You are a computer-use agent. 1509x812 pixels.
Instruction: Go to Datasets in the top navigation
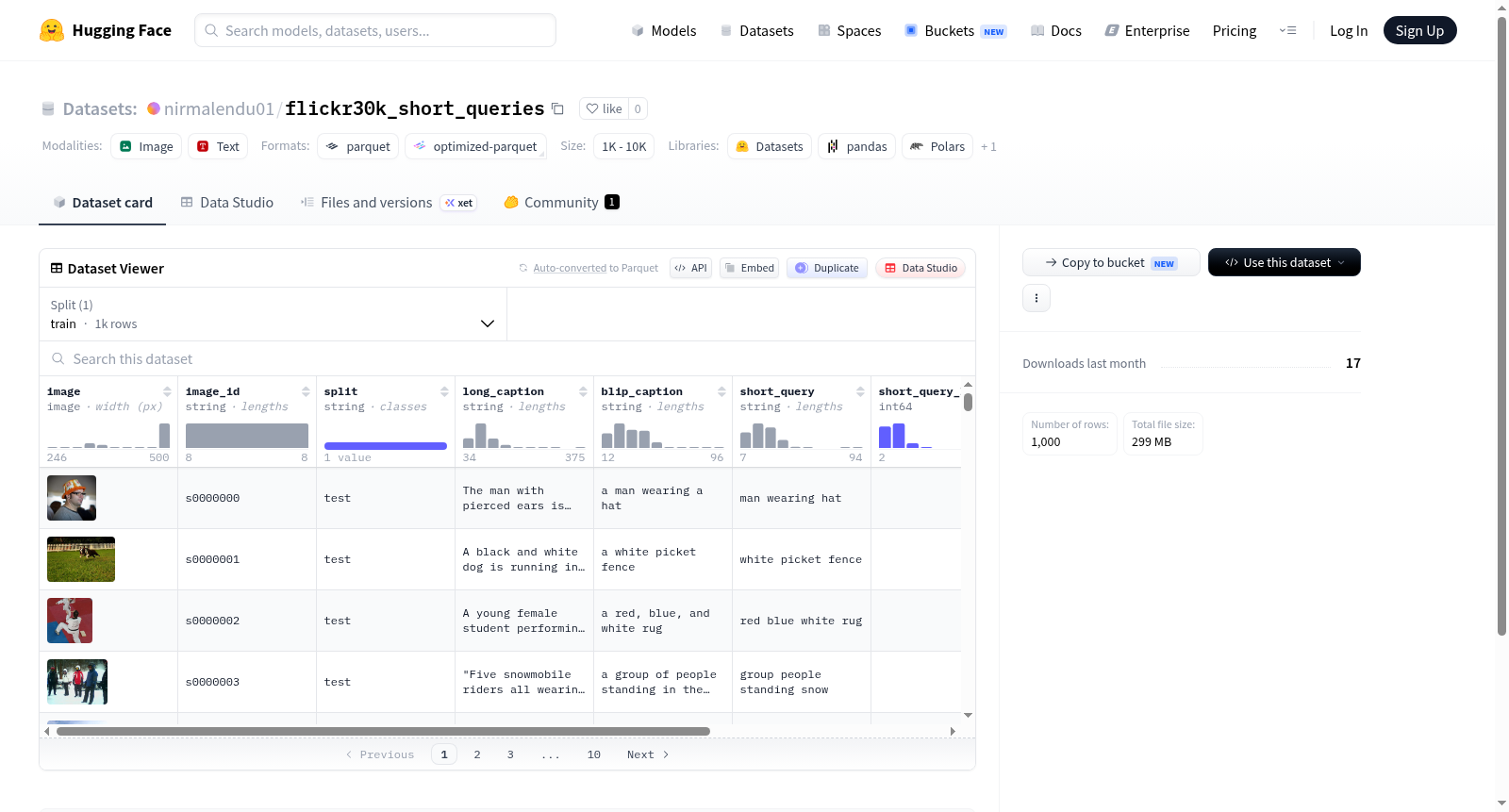757,30
